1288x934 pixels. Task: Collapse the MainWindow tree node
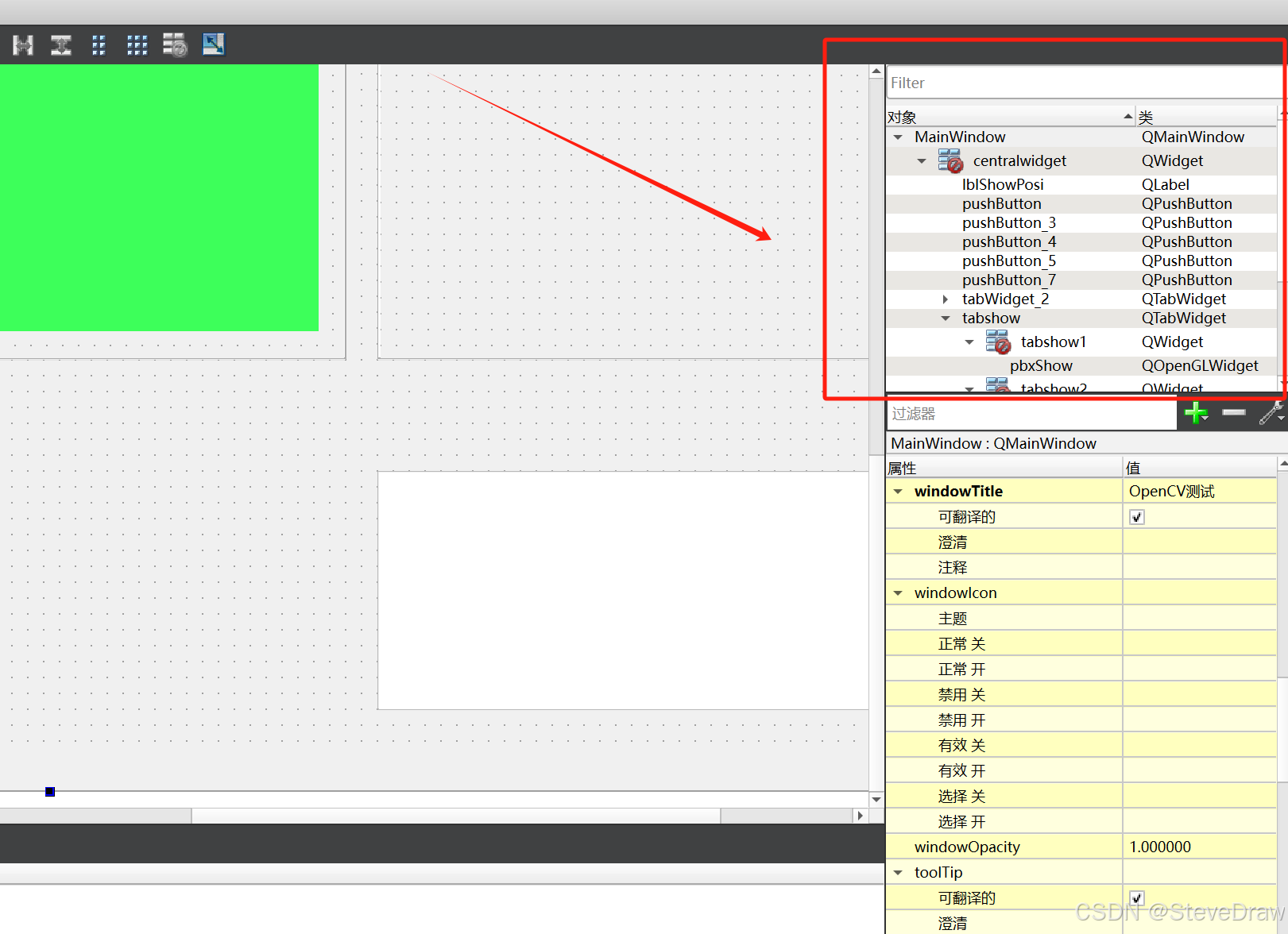(x=898, y=137)
